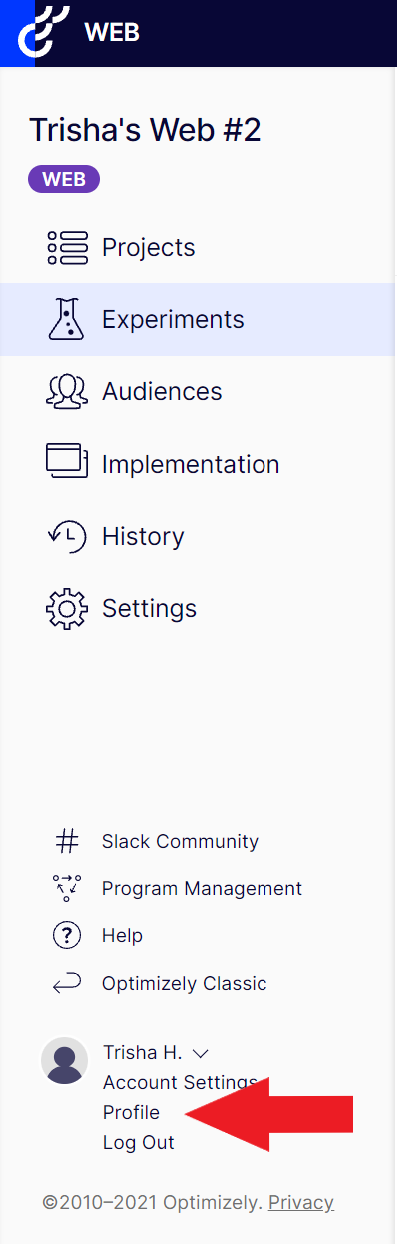Open the Implementation window icon

67,463
